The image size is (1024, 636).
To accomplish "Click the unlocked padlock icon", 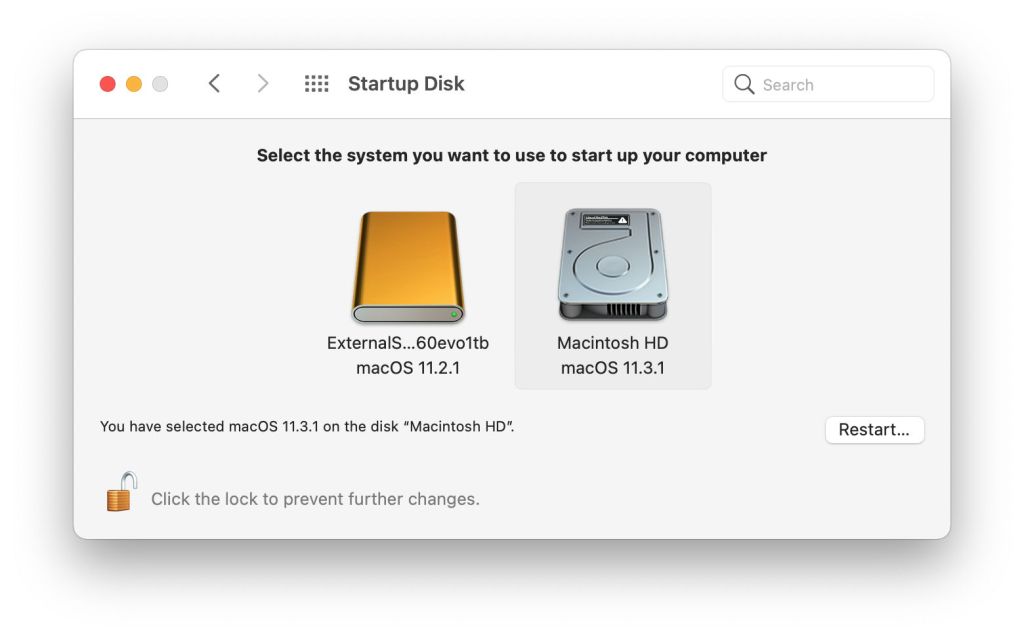I will (x=121, y=493).
